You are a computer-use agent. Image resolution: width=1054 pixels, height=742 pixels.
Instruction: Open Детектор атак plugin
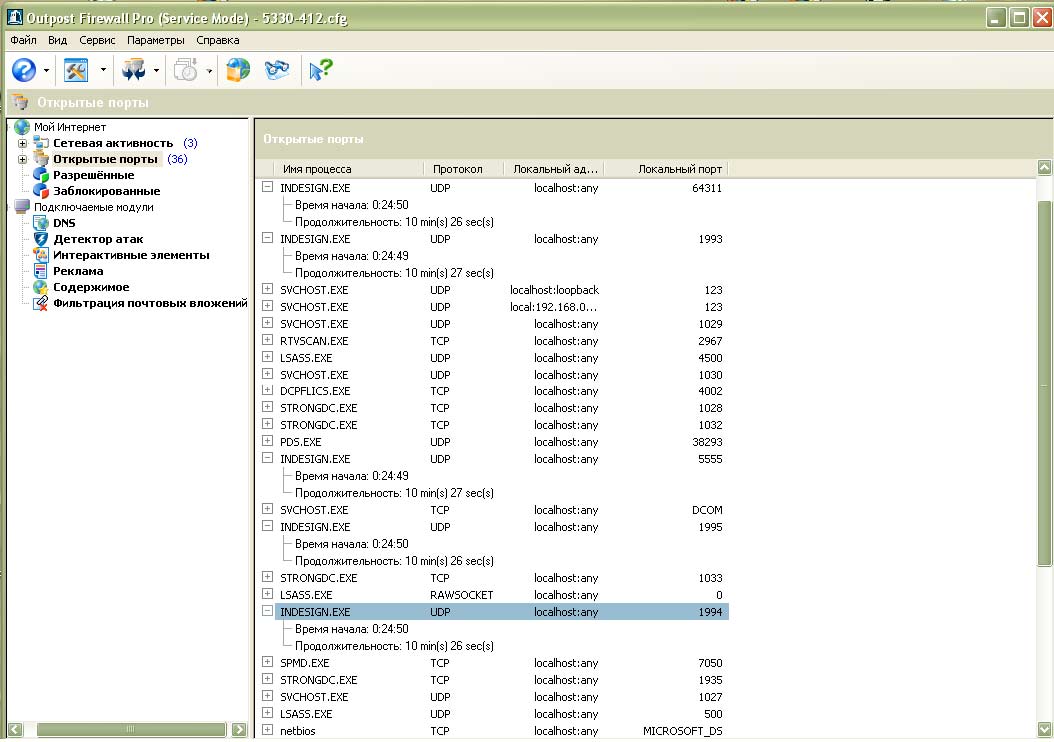click(x=98, y=239)
